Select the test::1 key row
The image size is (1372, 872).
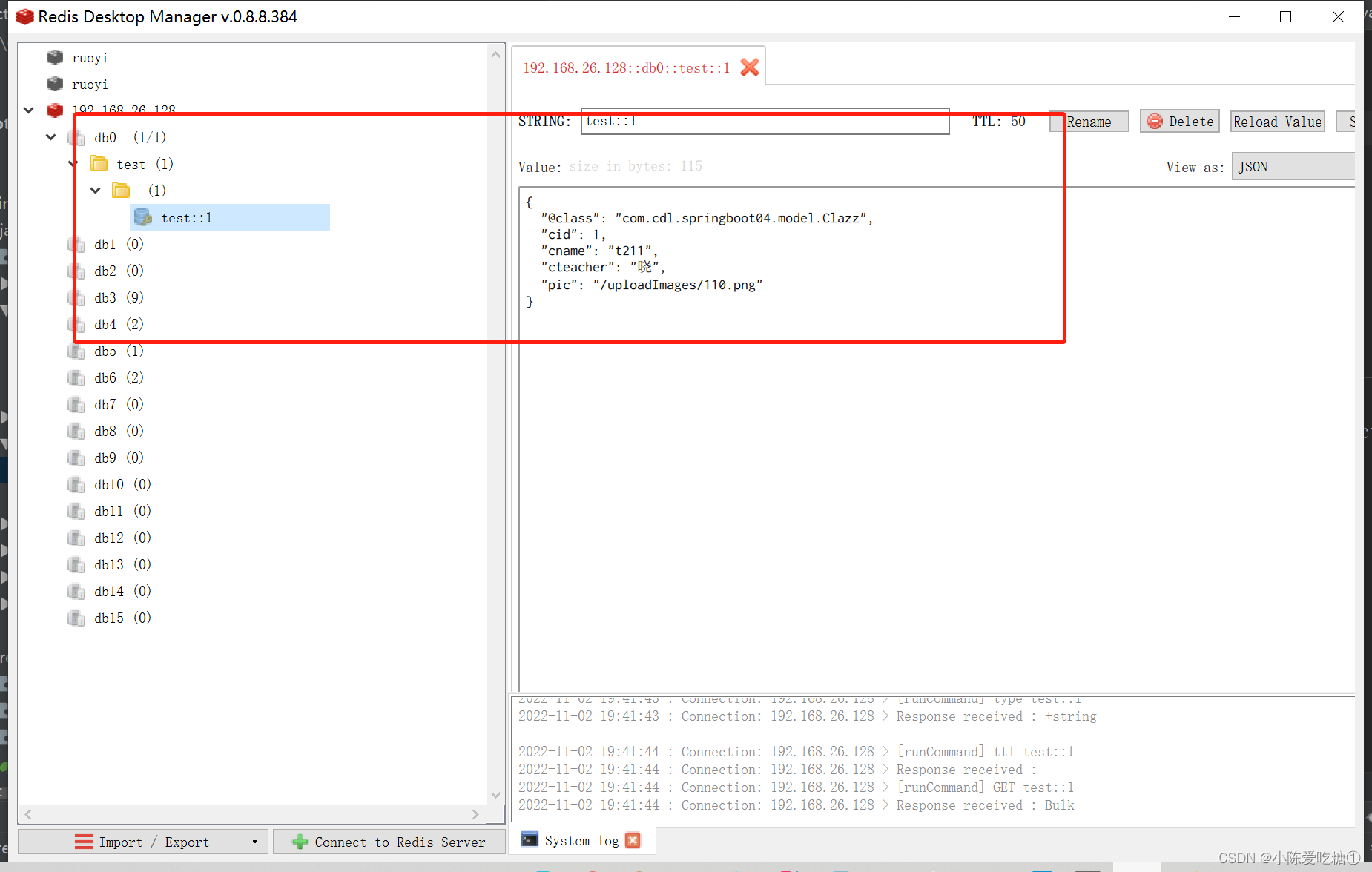click(231, 217)
